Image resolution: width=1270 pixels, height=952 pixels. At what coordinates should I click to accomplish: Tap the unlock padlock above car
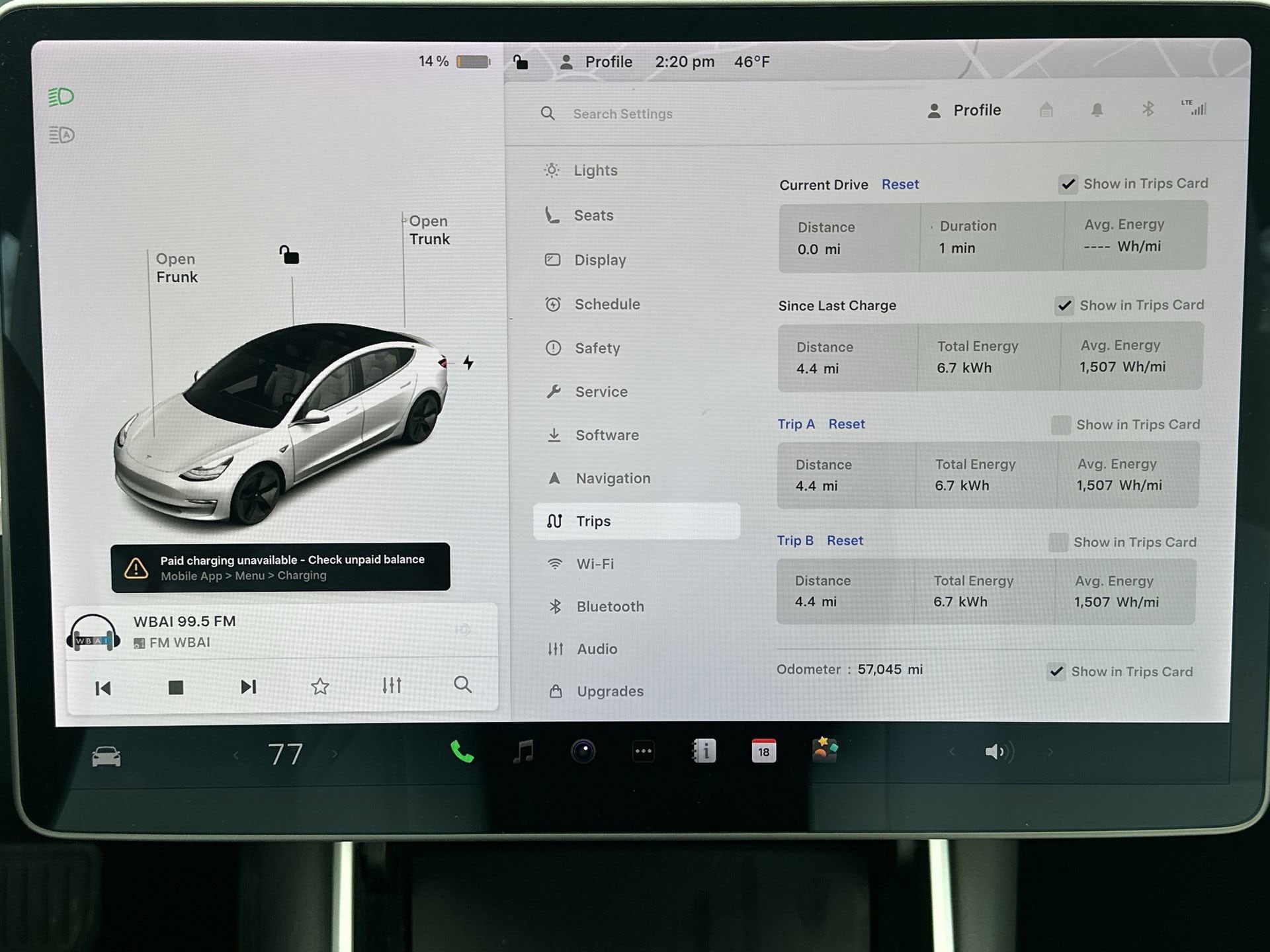(x=289, y=255)
